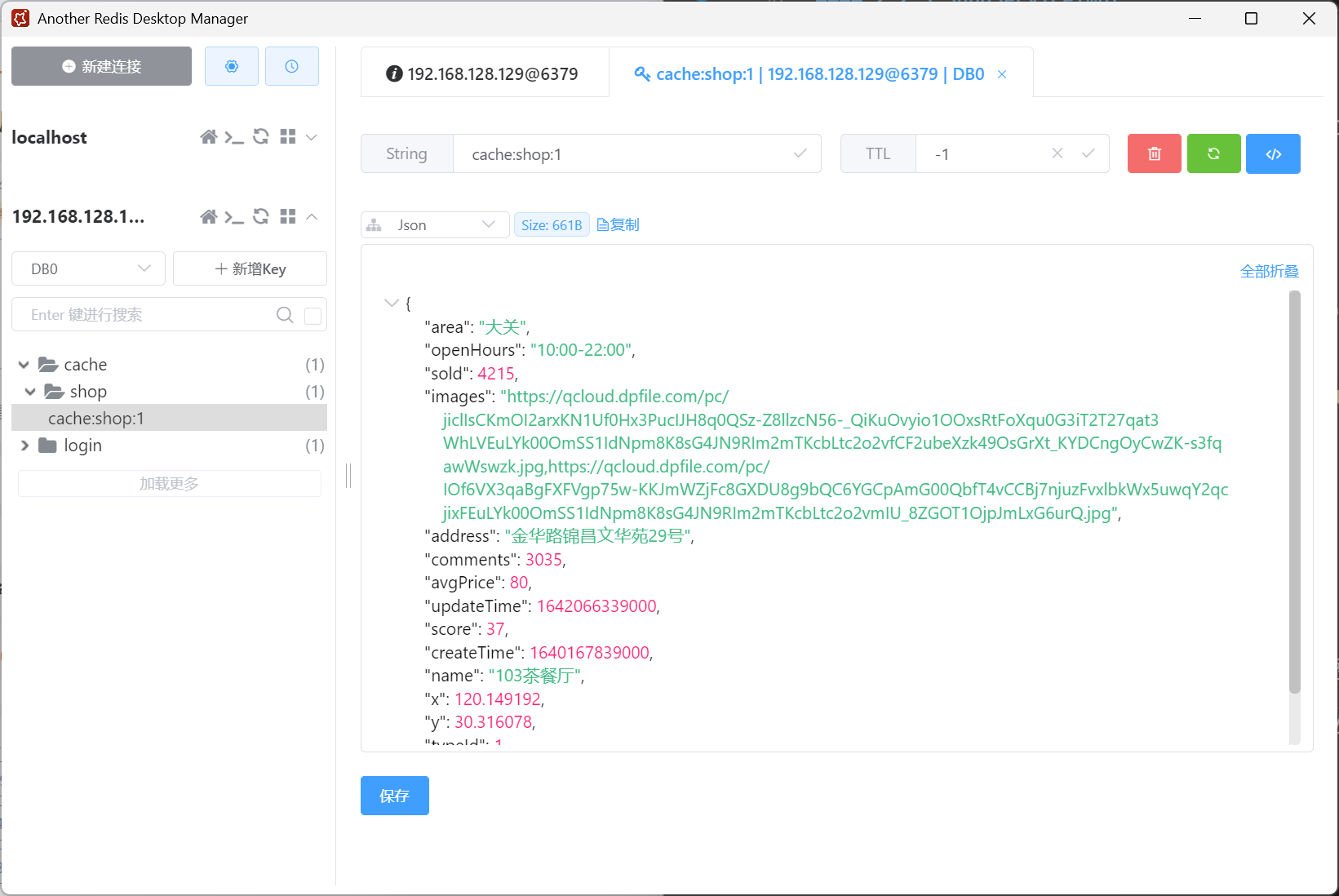Open console for localhost connection

click(x=234, y=137)
